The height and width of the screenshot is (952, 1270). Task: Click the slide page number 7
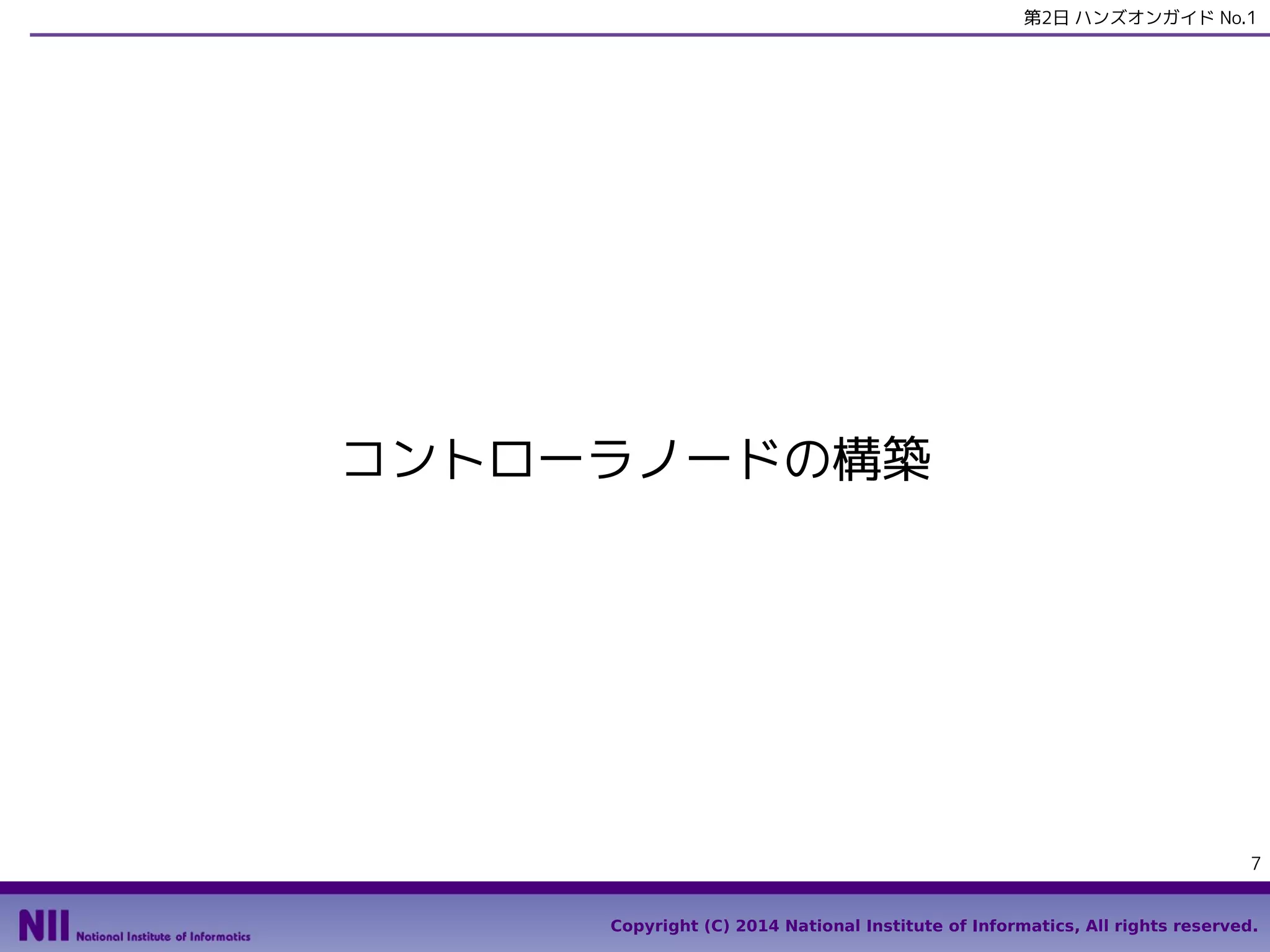pos(1256,863)
